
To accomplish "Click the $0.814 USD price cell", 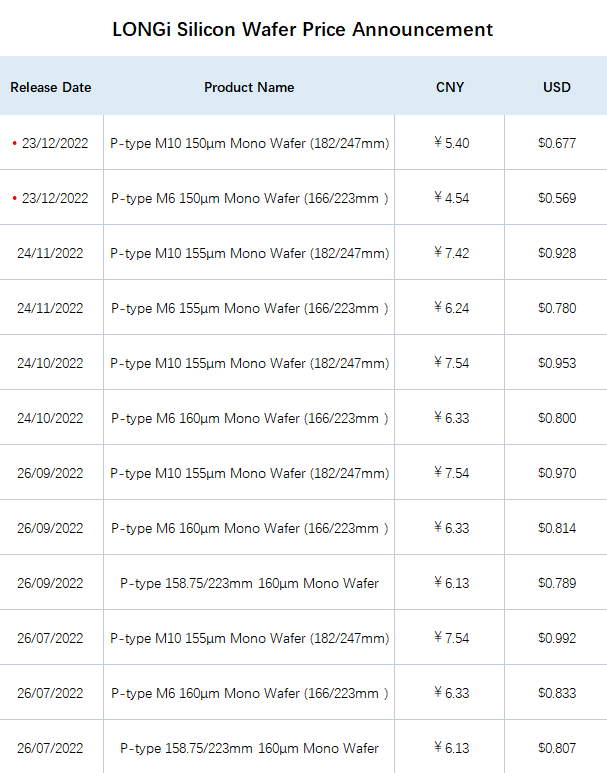I will (557, 528).
